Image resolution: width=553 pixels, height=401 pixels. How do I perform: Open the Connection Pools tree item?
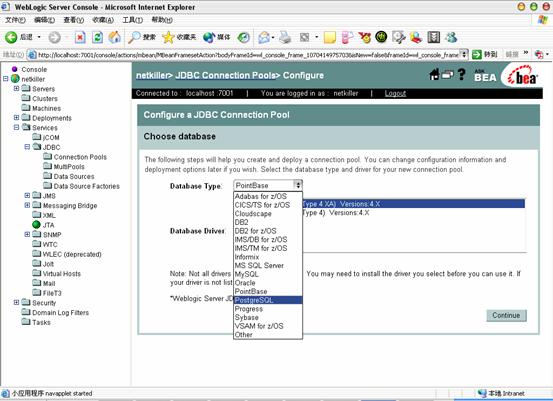(80, 157)
